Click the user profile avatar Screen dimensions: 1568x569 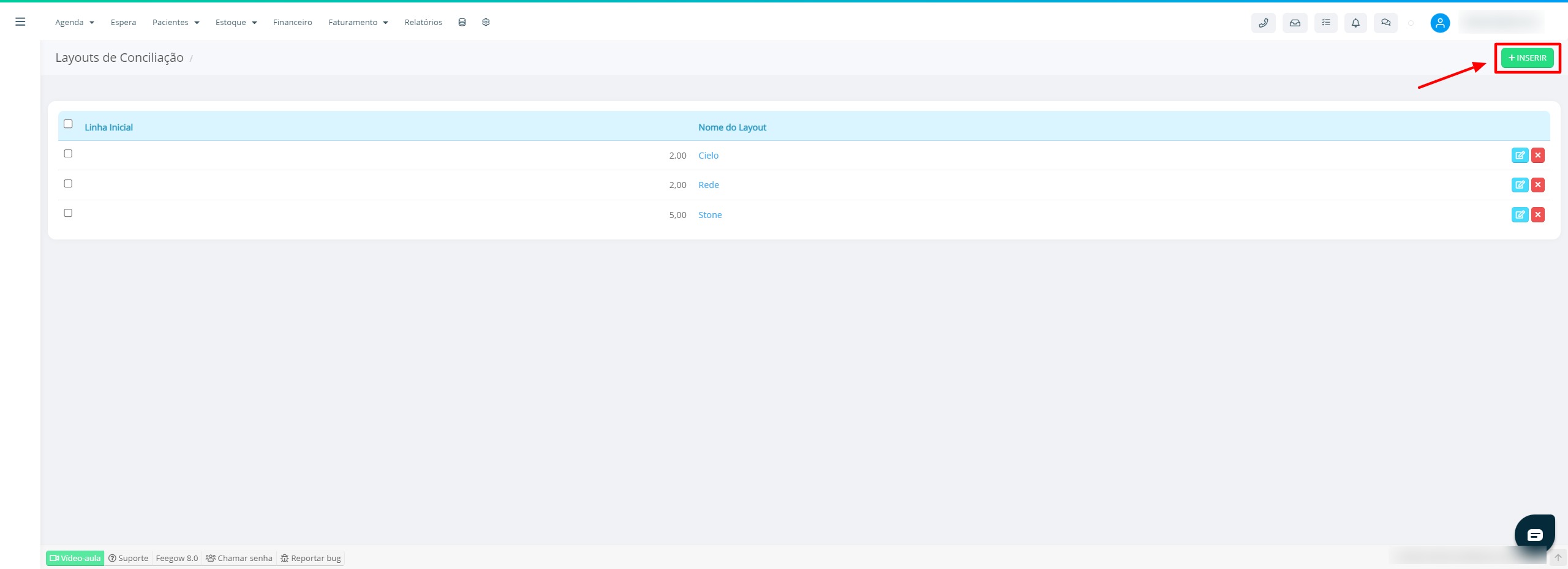pos(1440,23)
